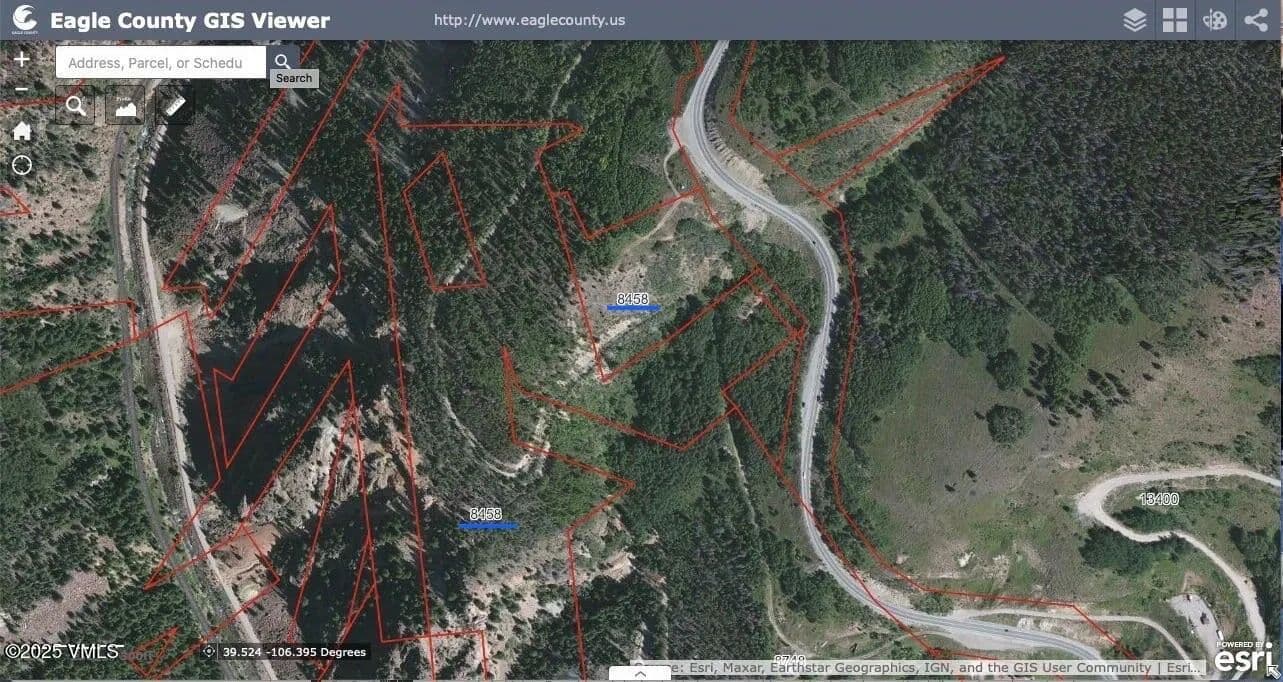The image size is (1283, 682).
Task: Zoom out with the minus button
Action: [x=21, y=90]
